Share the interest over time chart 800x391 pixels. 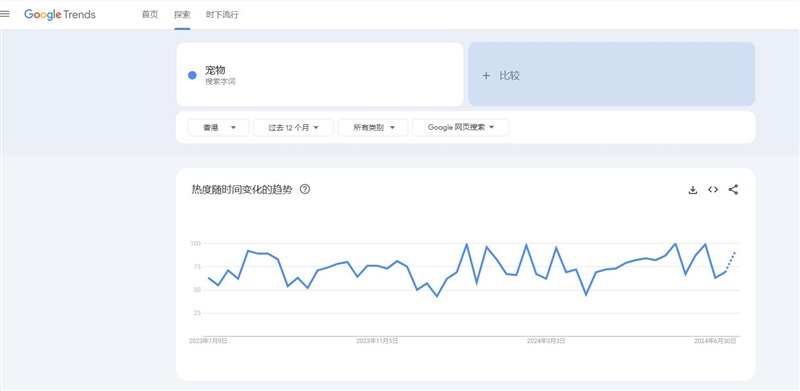click(x=733, y=190)
